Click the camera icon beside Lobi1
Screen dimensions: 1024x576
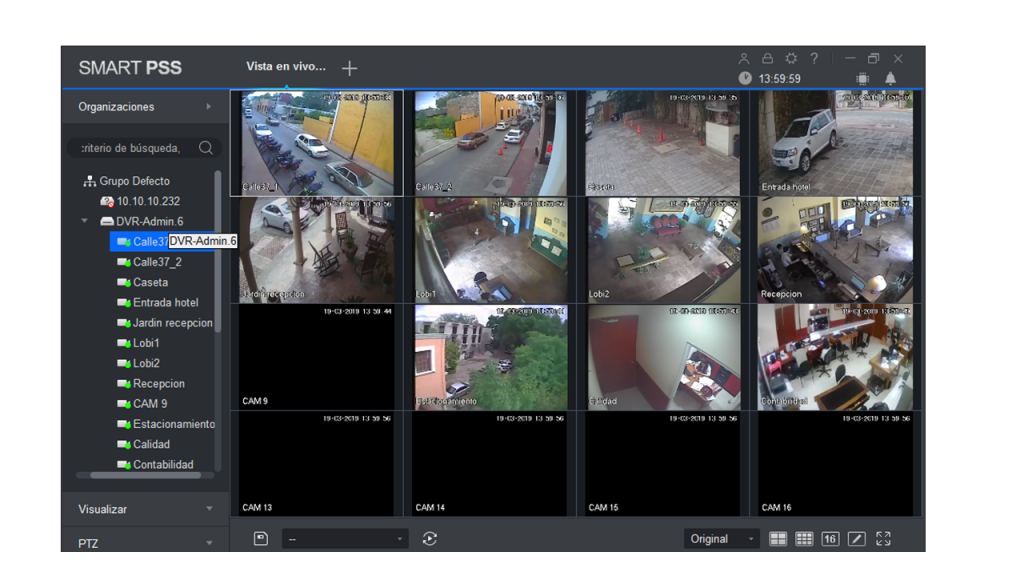pyautogui.click(x=123, y=343)
